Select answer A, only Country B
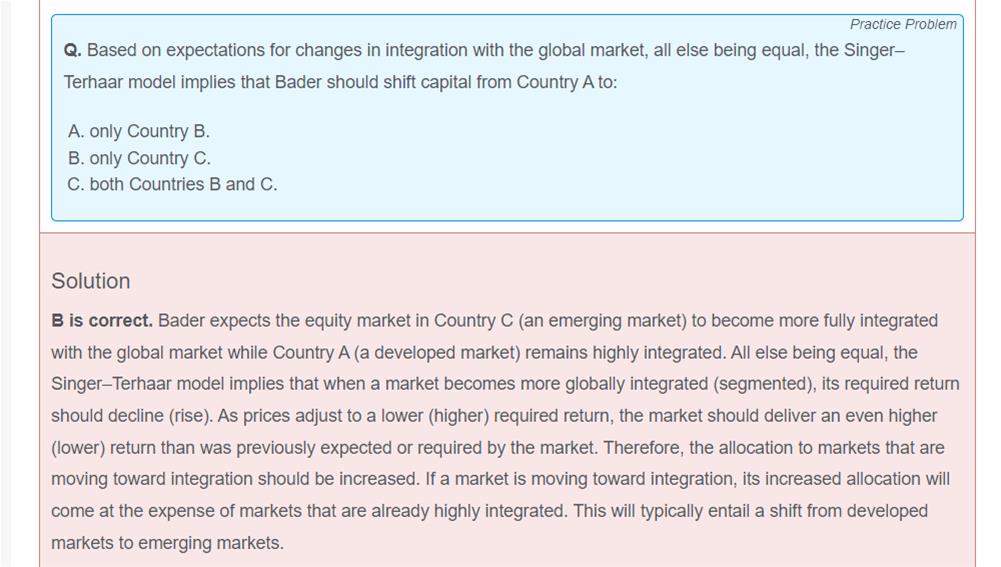Screen dimensions: 1001x567 [x=139, y=131]
